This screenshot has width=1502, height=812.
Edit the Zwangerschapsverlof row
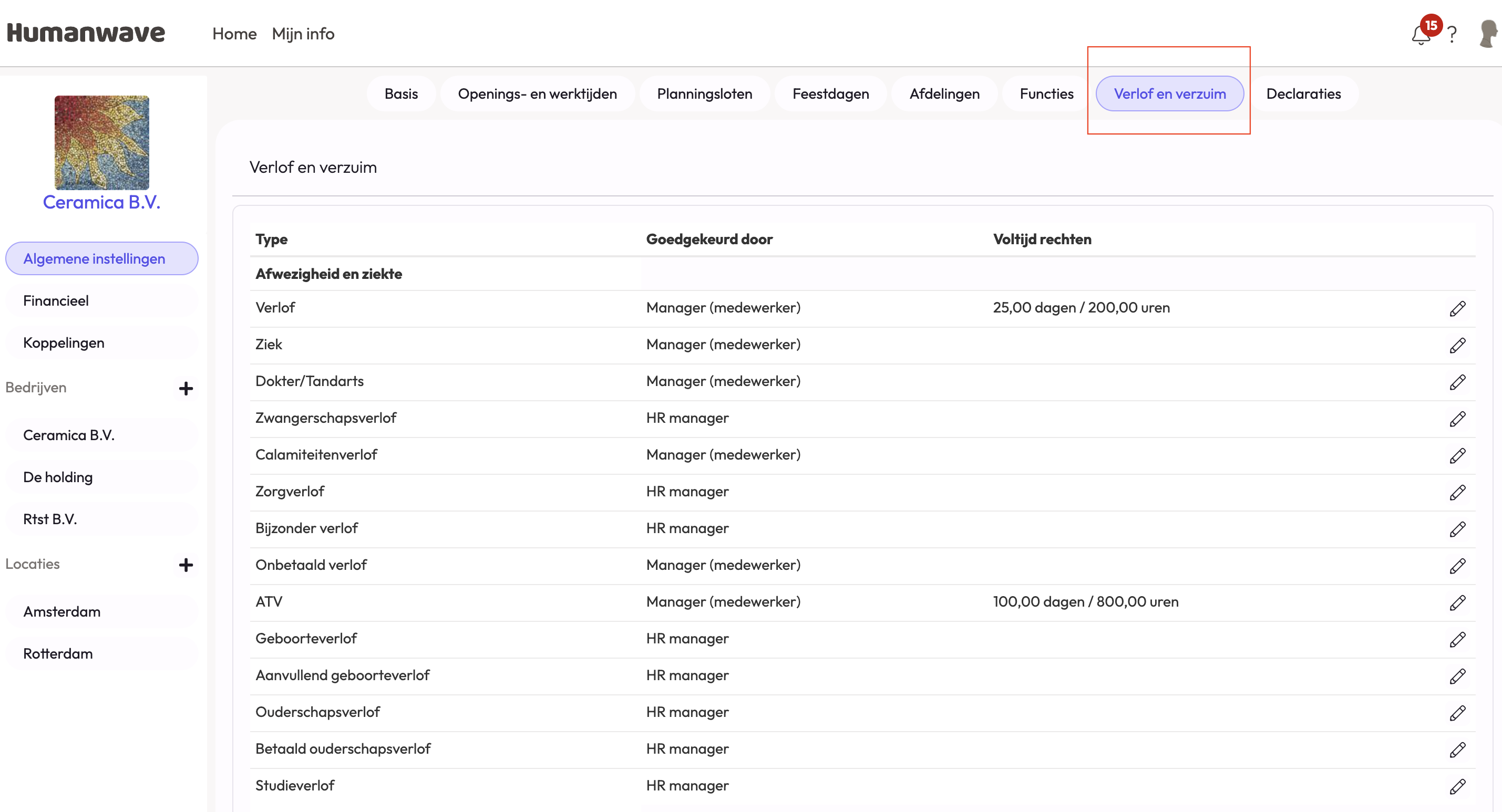[1457, 419]
